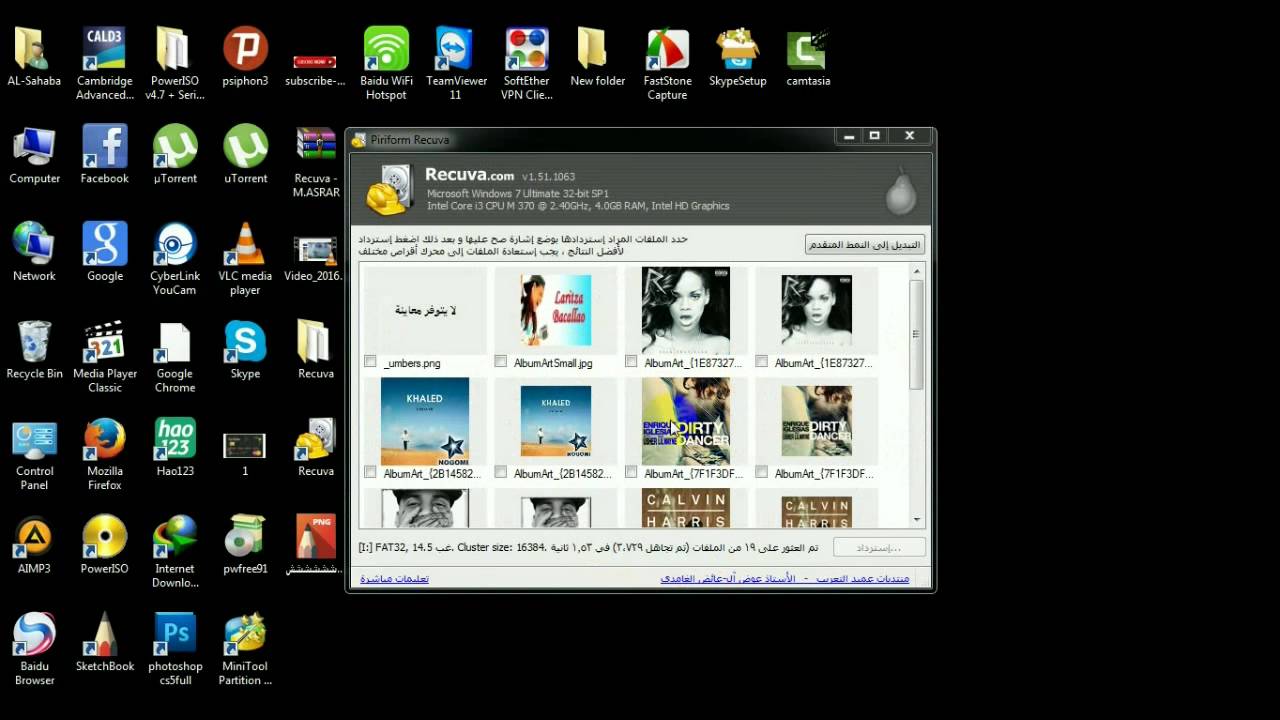Launch AIMP3 player shortcut

34,546
